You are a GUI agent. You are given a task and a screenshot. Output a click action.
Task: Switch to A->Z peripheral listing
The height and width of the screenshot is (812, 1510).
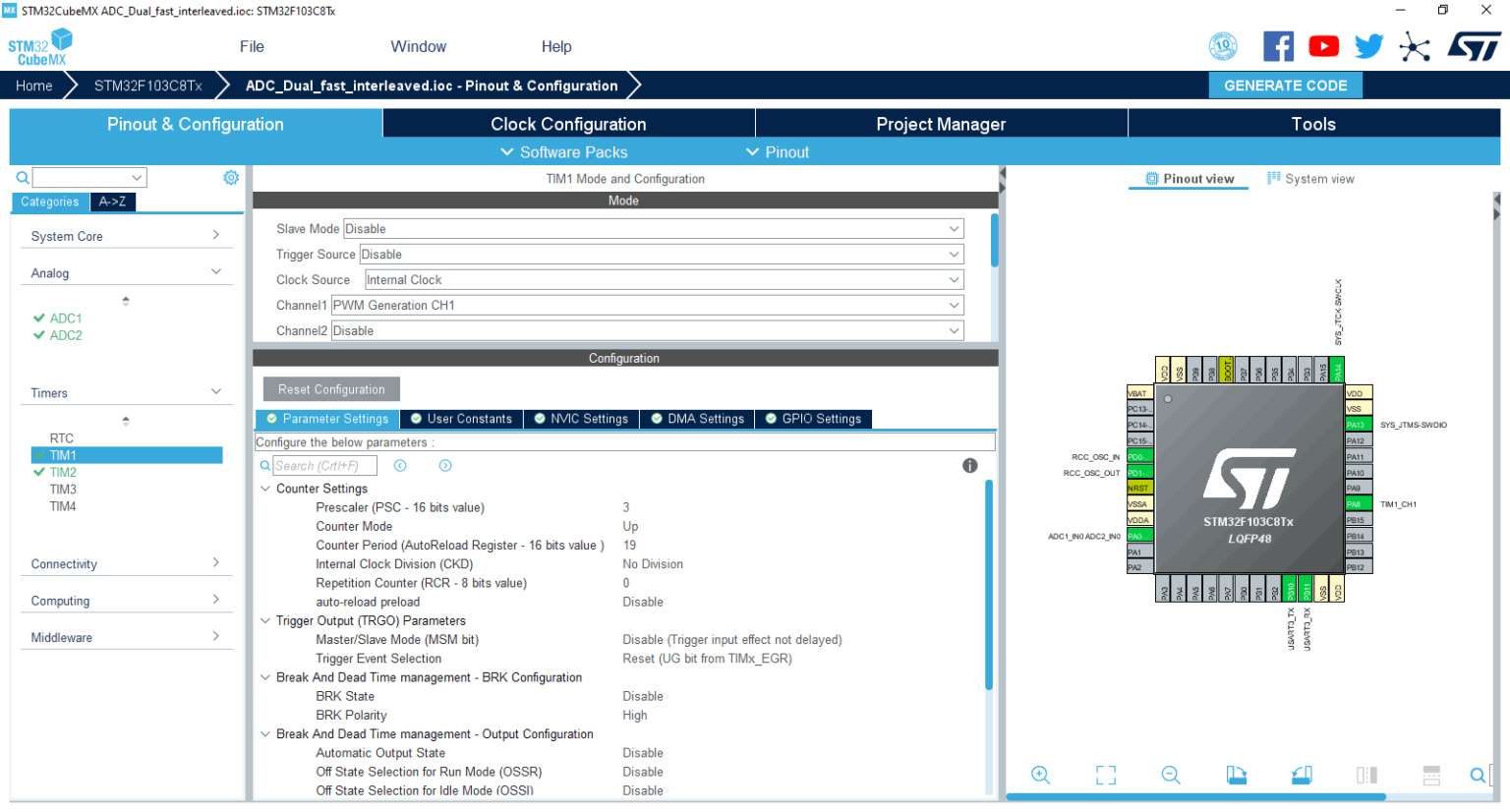click(x=112, y=202)
